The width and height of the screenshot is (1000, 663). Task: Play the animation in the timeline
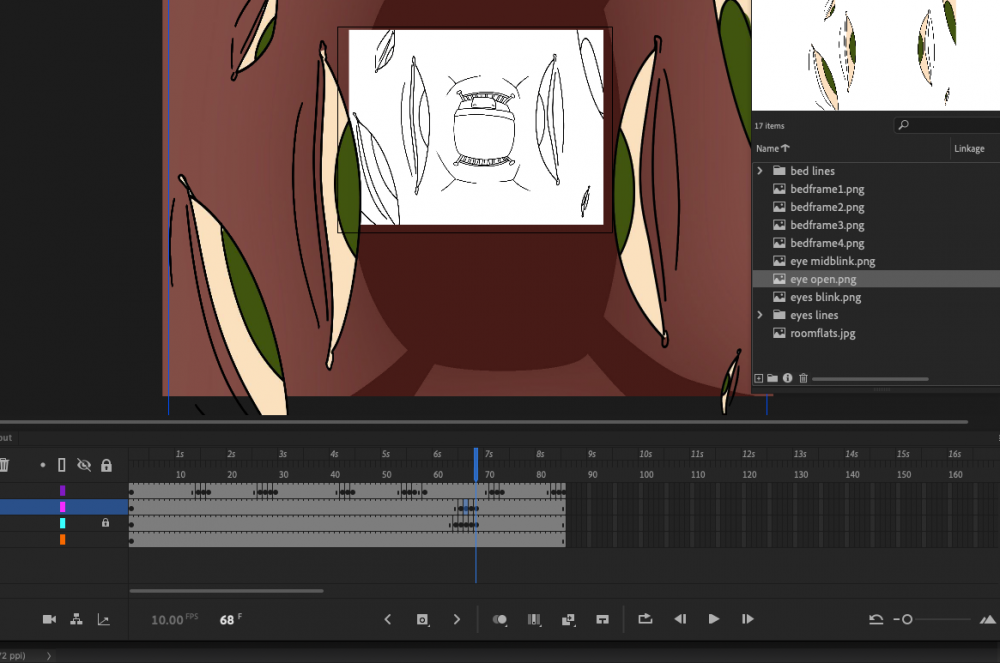pos(714,620)
